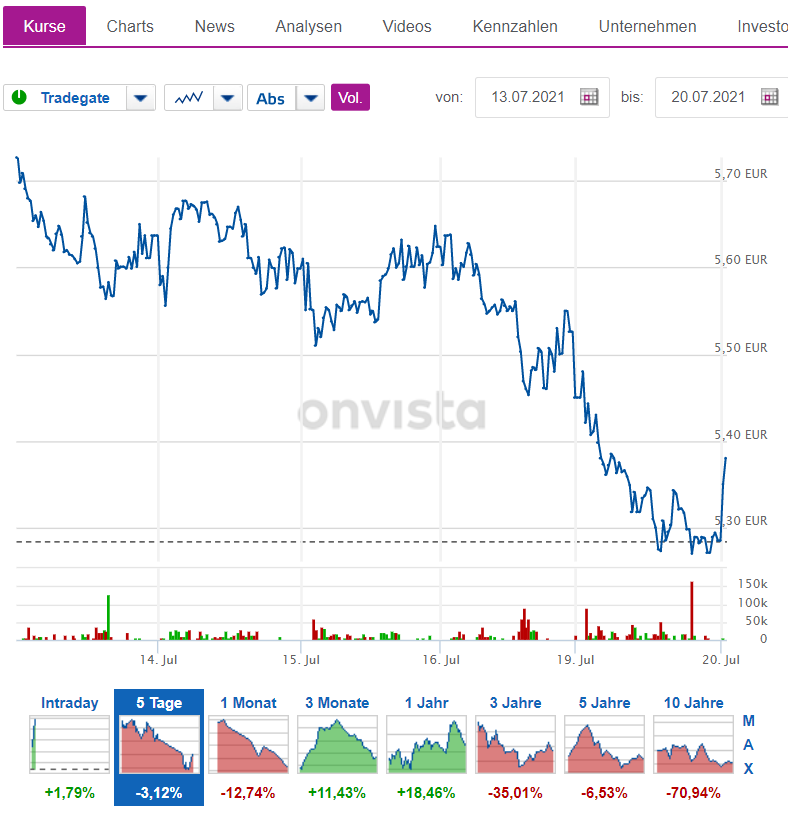Image resolution: width=788 pixels, height=813 pixels.
Task: Select the 1 Jahr period
Action: (x=427, y=703)
